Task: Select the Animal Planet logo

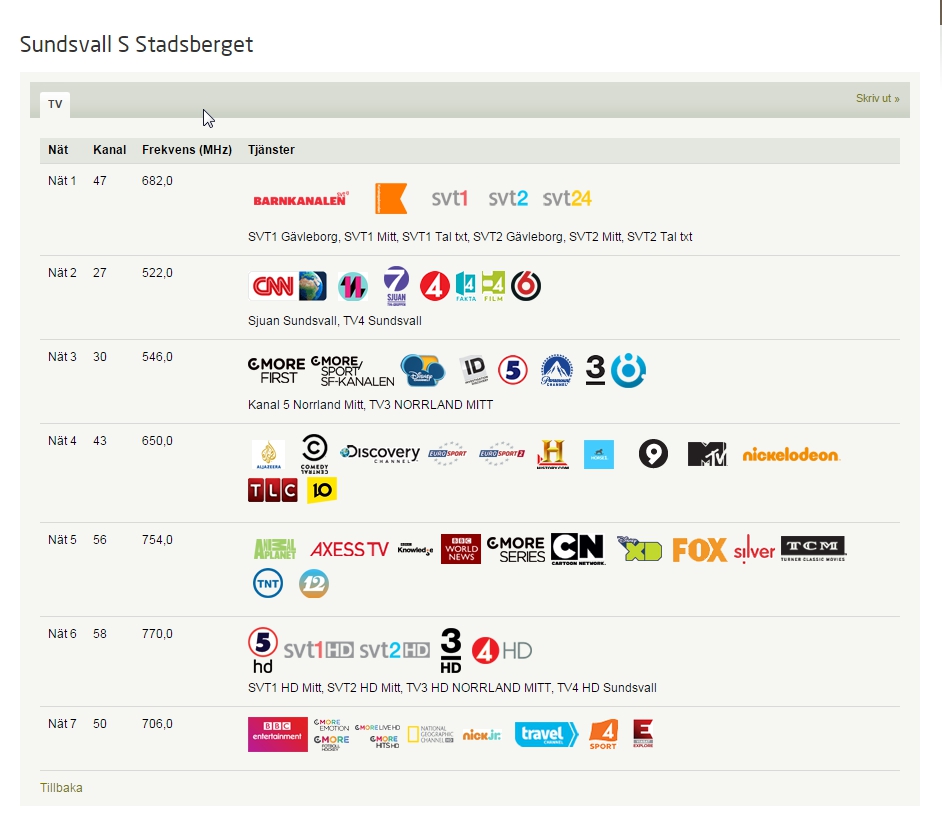Action: pyautogui.click(x=275, y=549)
